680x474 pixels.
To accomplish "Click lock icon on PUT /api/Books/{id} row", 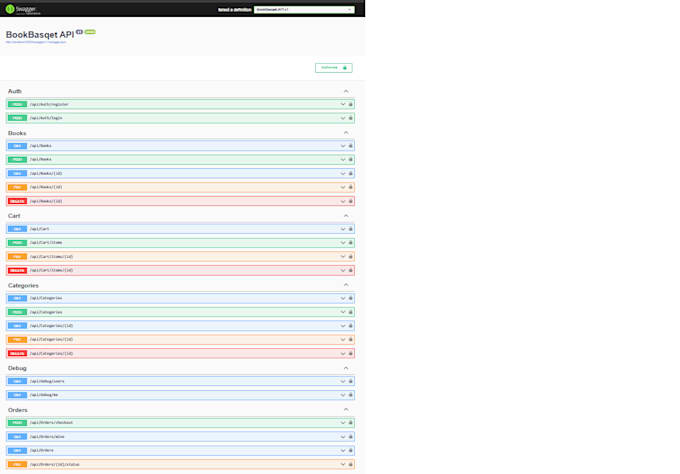I will (x=350, y=187).
